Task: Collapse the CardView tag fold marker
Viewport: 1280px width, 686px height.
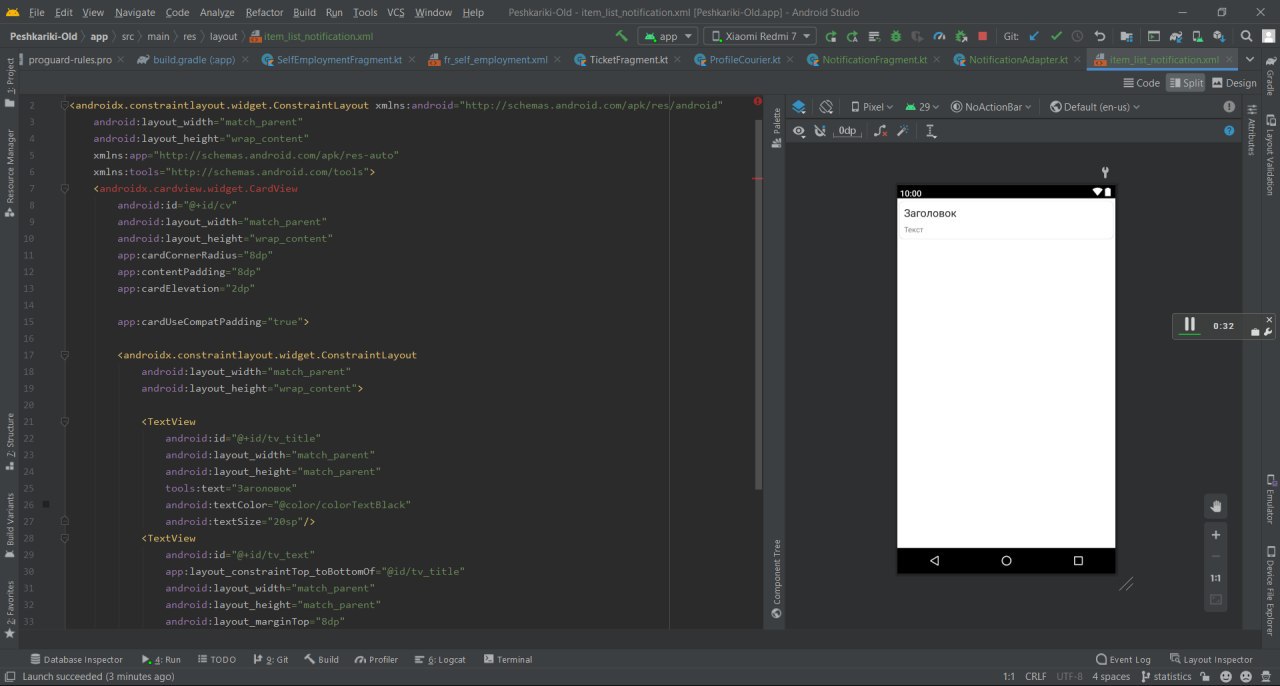Action: tap(65, 188)
